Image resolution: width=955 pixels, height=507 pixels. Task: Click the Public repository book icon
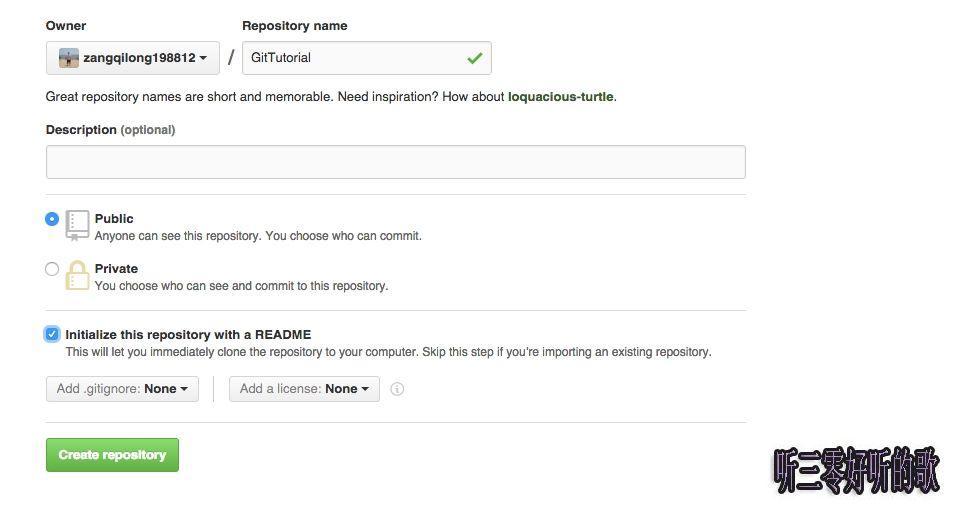click(x=77, y=224)
